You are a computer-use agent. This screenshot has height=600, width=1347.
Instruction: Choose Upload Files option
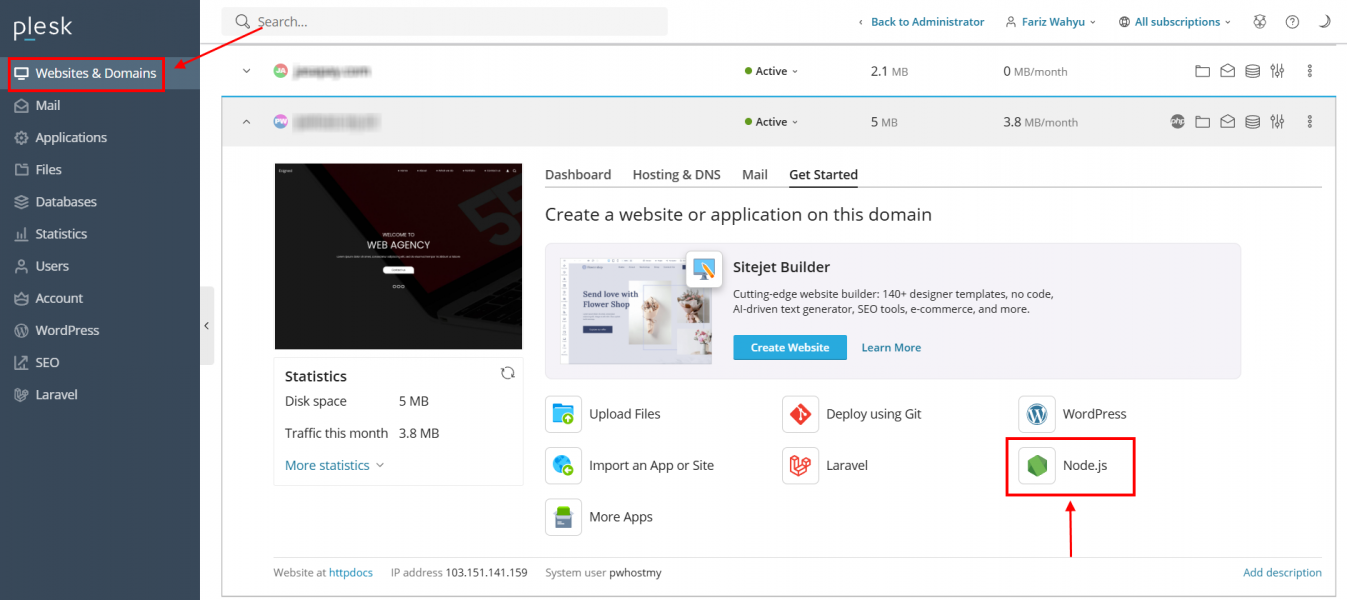[603, 414]
